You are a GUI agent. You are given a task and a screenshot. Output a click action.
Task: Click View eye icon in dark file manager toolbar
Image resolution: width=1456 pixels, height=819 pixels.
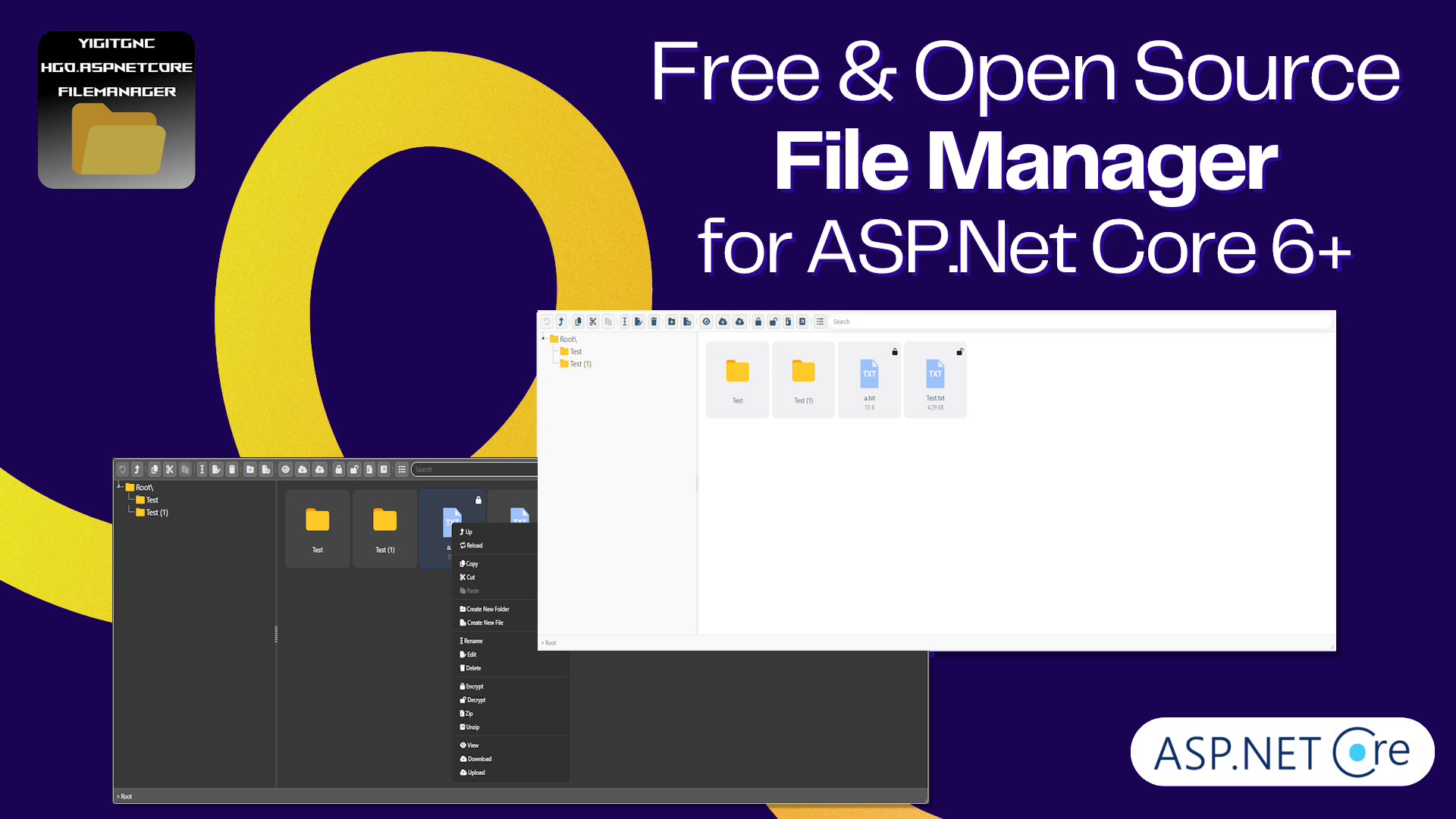(285, 469)
